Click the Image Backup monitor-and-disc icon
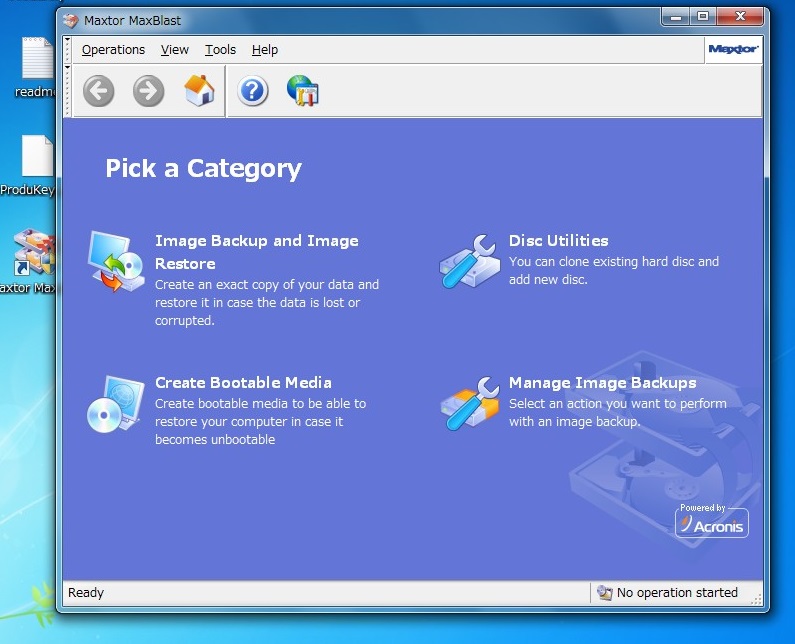The width and height of the screenshot is (795, 644). click(x=116, y=262)
